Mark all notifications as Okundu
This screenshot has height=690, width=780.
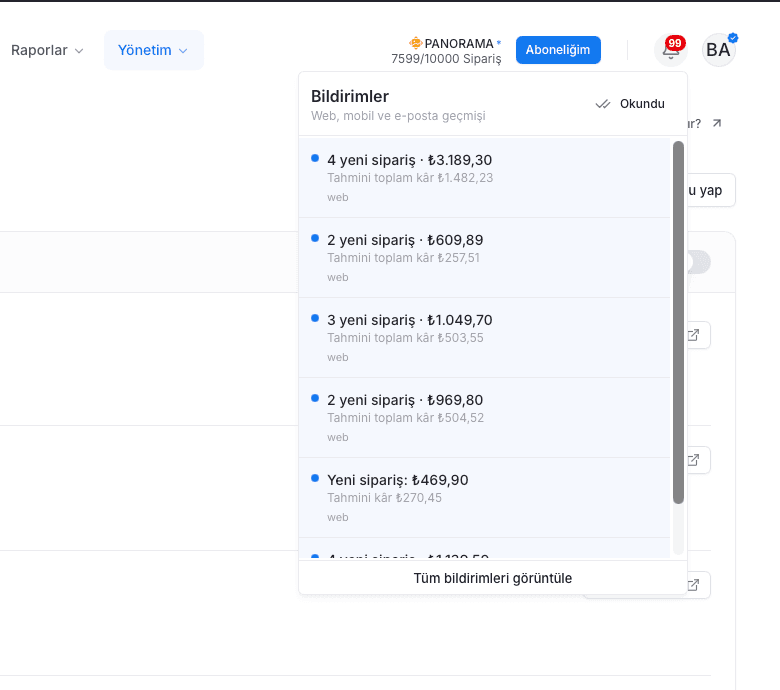[x=630, y=104]
